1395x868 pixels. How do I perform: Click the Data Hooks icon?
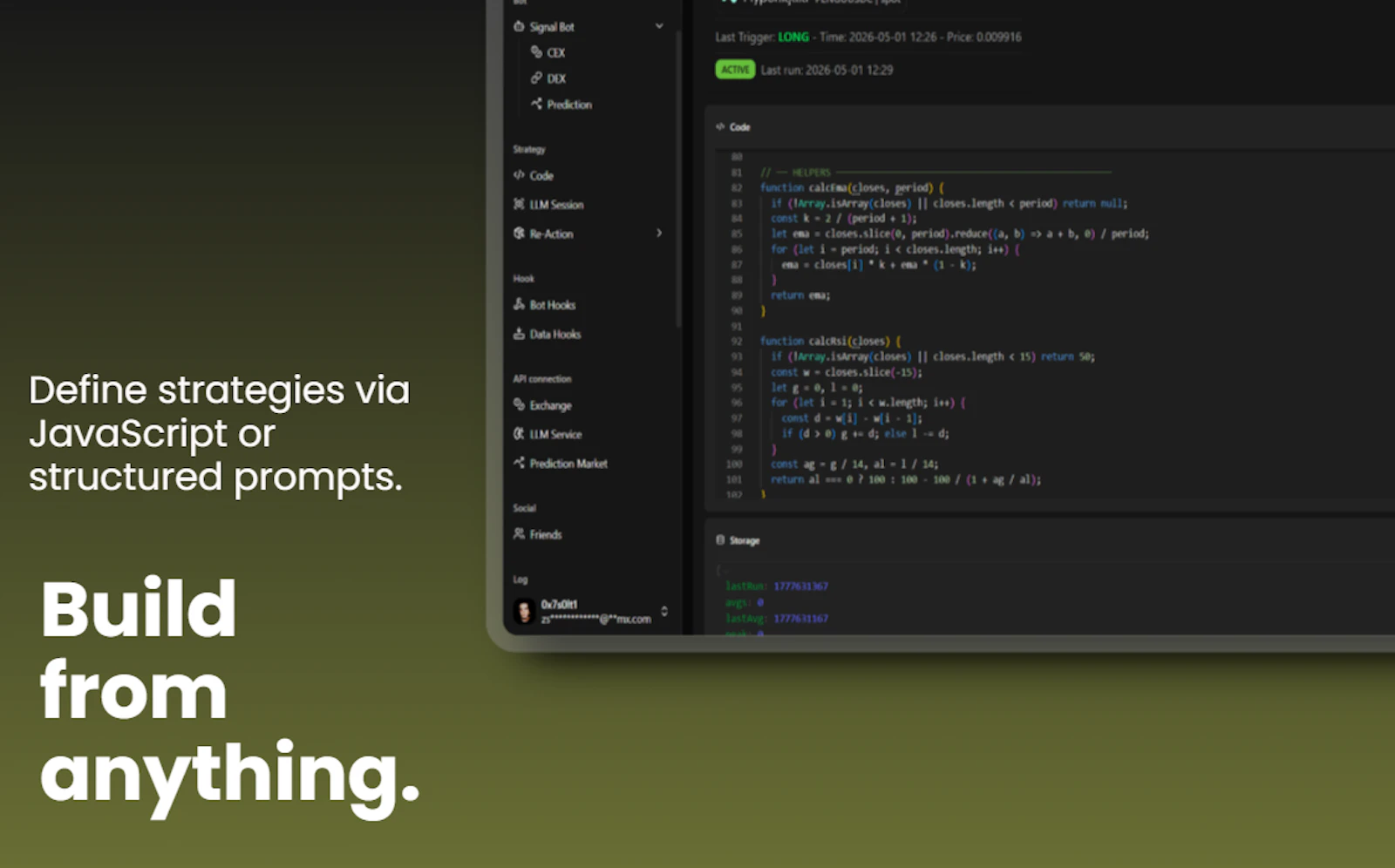click(x=519, y=334)
